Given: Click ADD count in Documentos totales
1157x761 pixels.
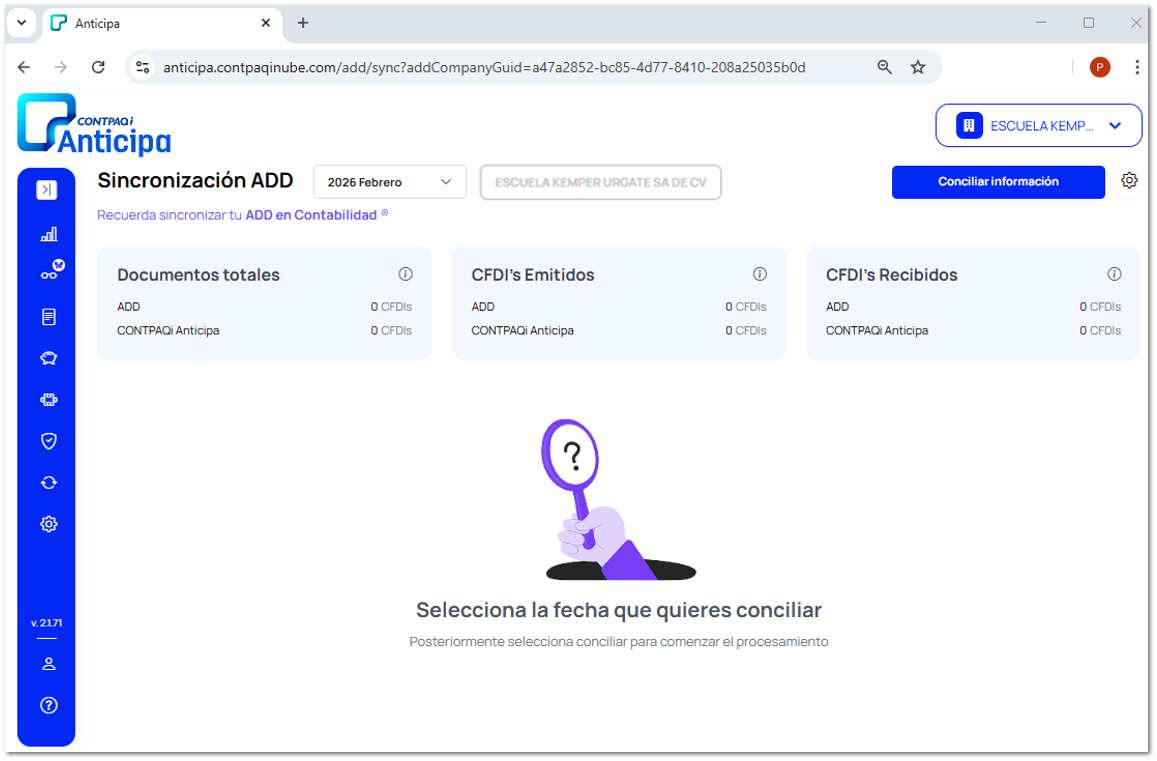Looking at the screenshot, I should point(391,306).
